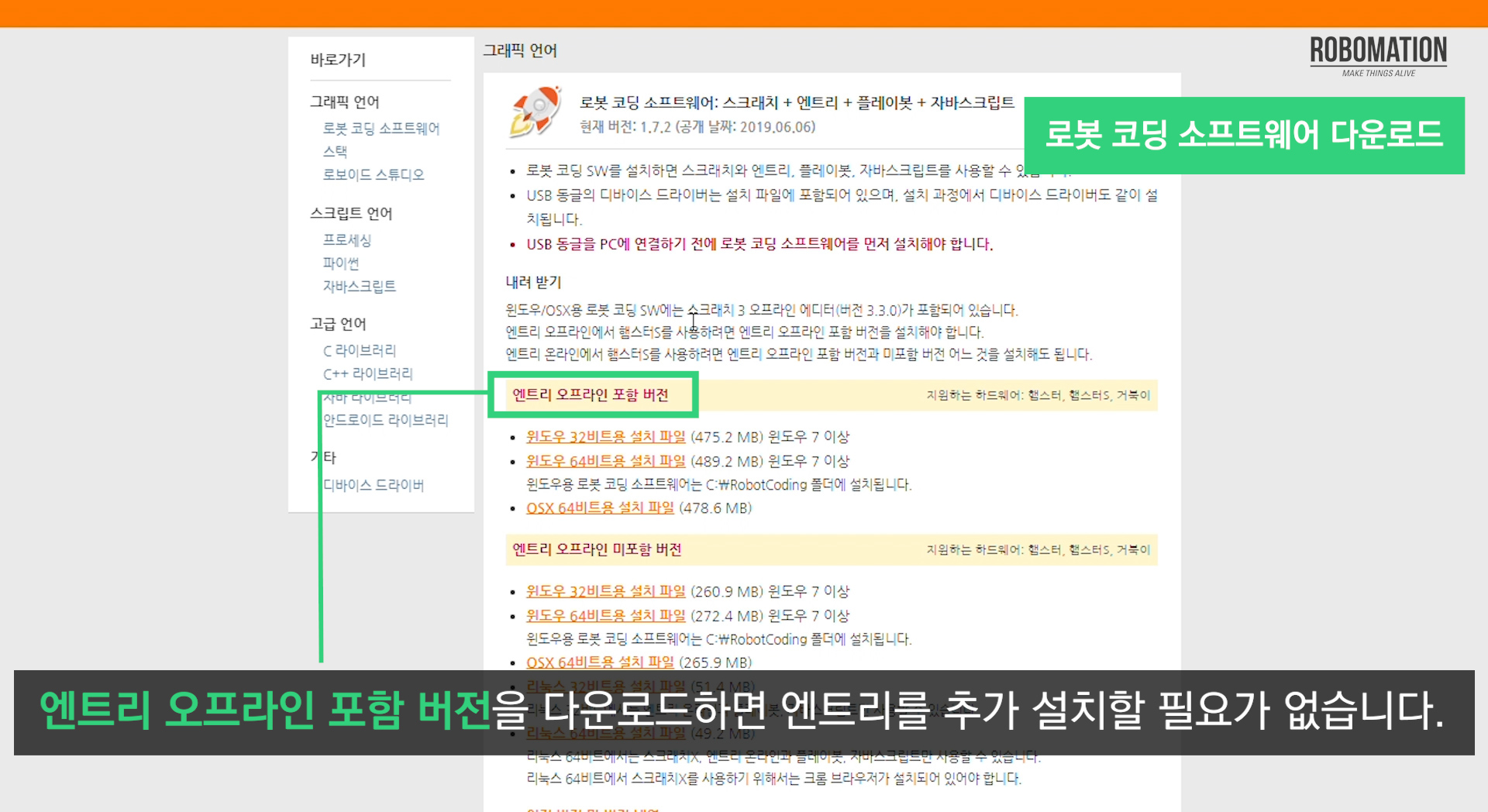Click 현재 버전: 1.7.2 version text
The width and height of the screenshot is (1488, 812).
697,127
